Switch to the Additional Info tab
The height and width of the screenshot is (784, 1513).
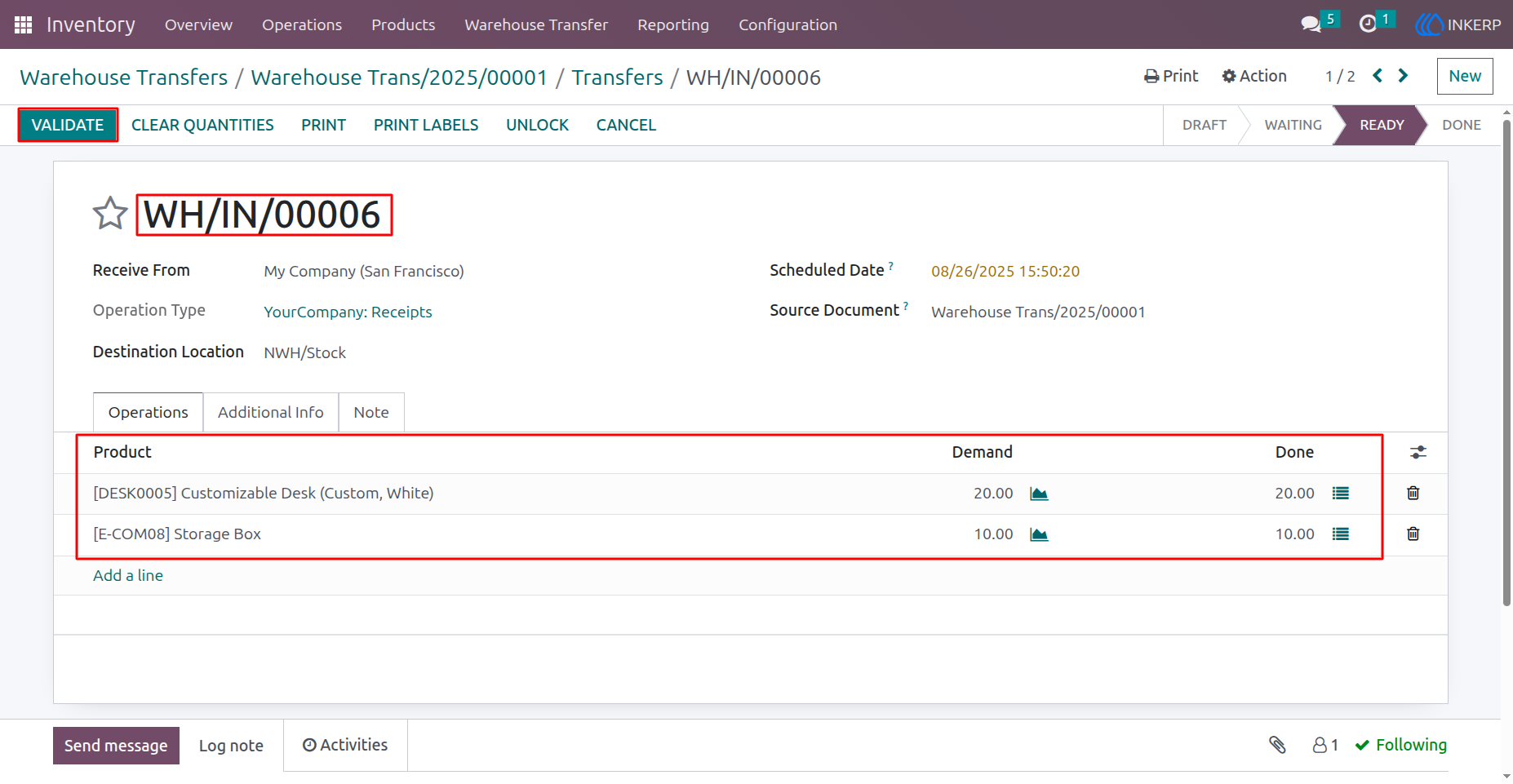click(271, 412)
